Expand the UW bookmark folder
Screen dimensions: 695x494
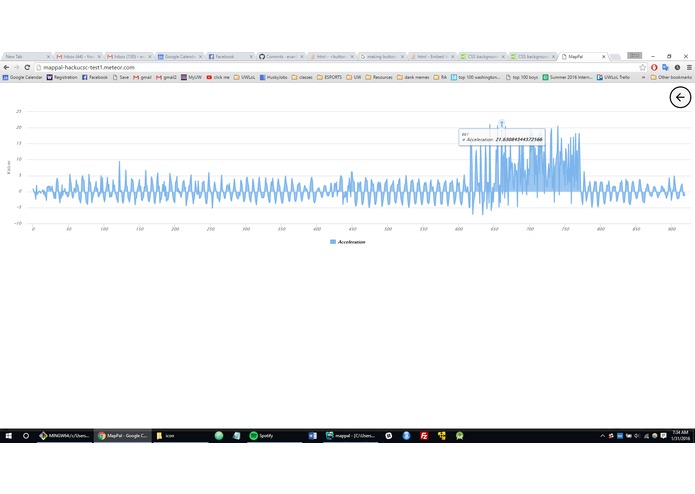pos(354,77)
